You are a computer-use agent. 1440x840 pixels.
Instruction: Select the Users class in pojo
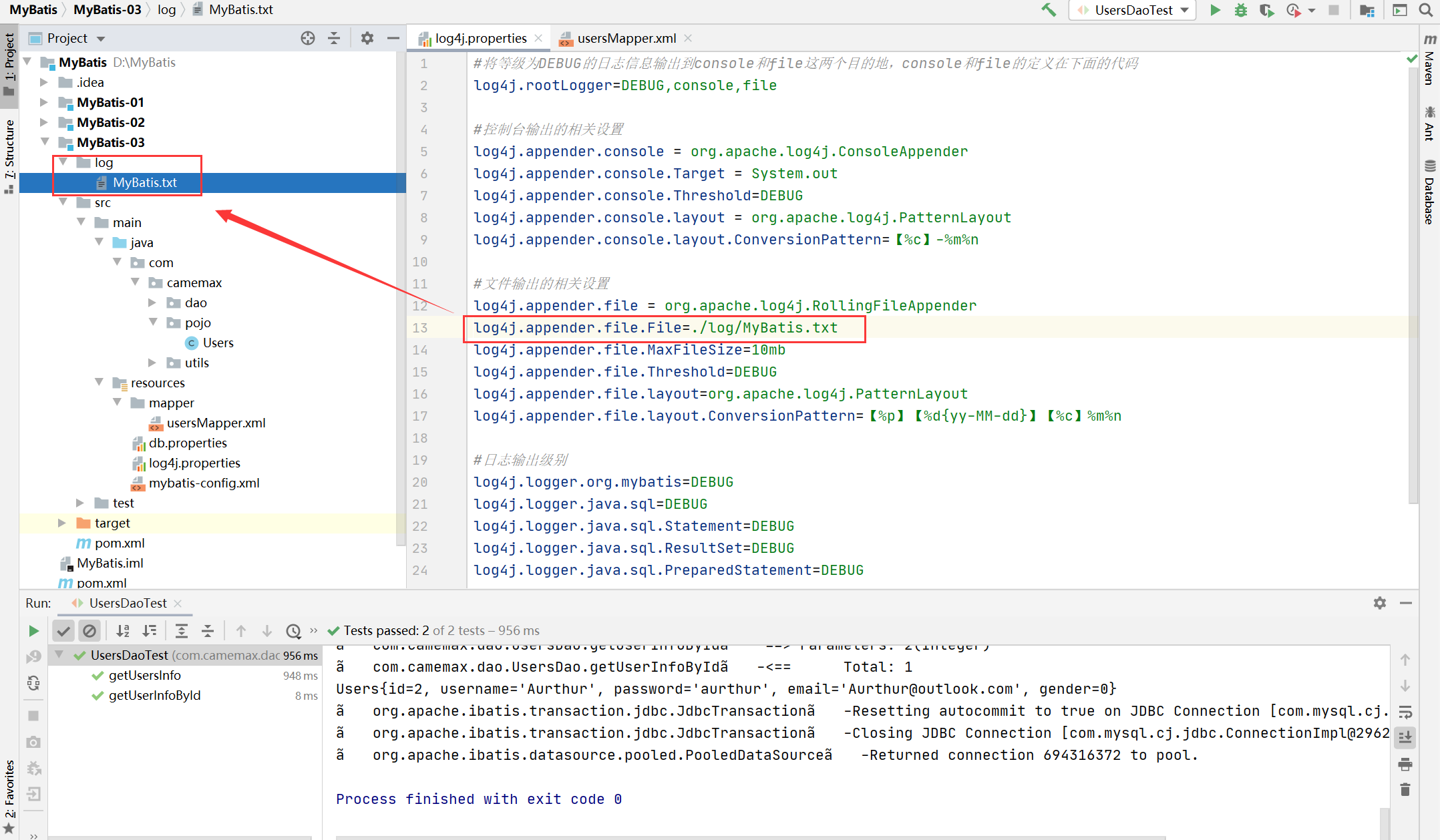pos(218,343)
